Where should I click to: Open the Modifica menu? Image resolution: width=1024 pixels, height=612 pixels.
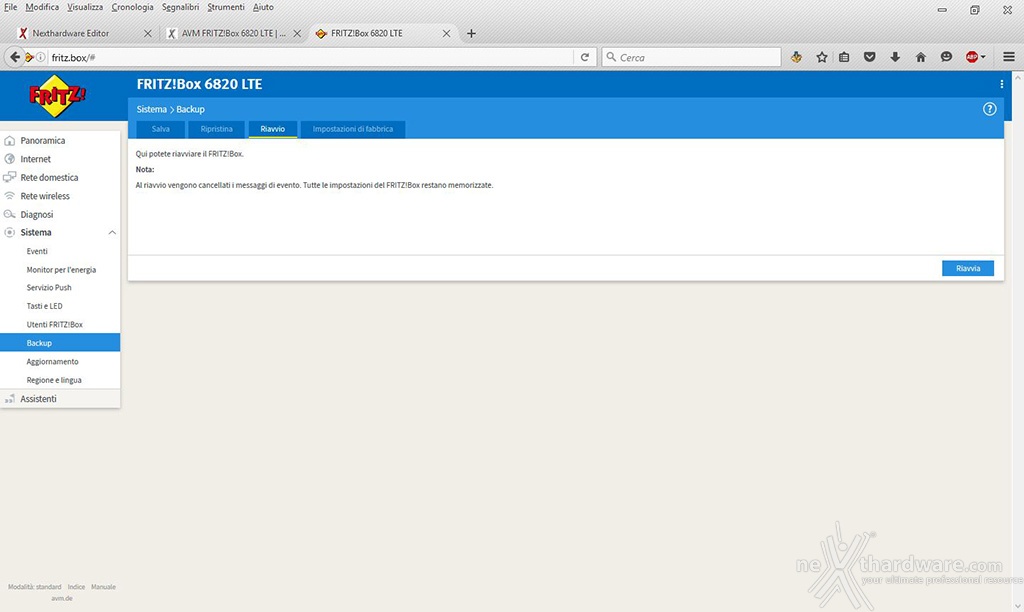pyautogui.click(x=42, y=7)
